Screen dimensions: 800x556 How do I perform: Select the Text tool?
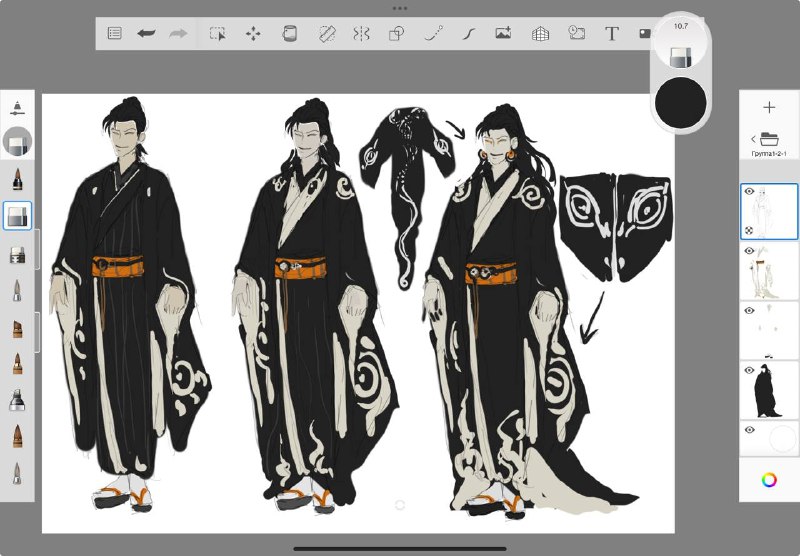pos(612,34)
